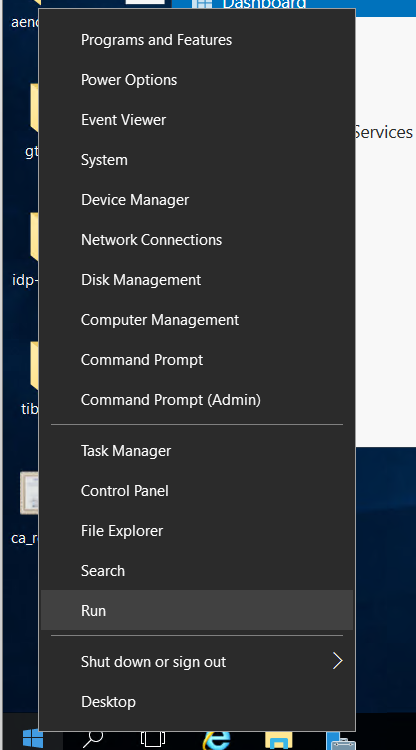Open Power Options
416x750 pixels.
point(197,80)
